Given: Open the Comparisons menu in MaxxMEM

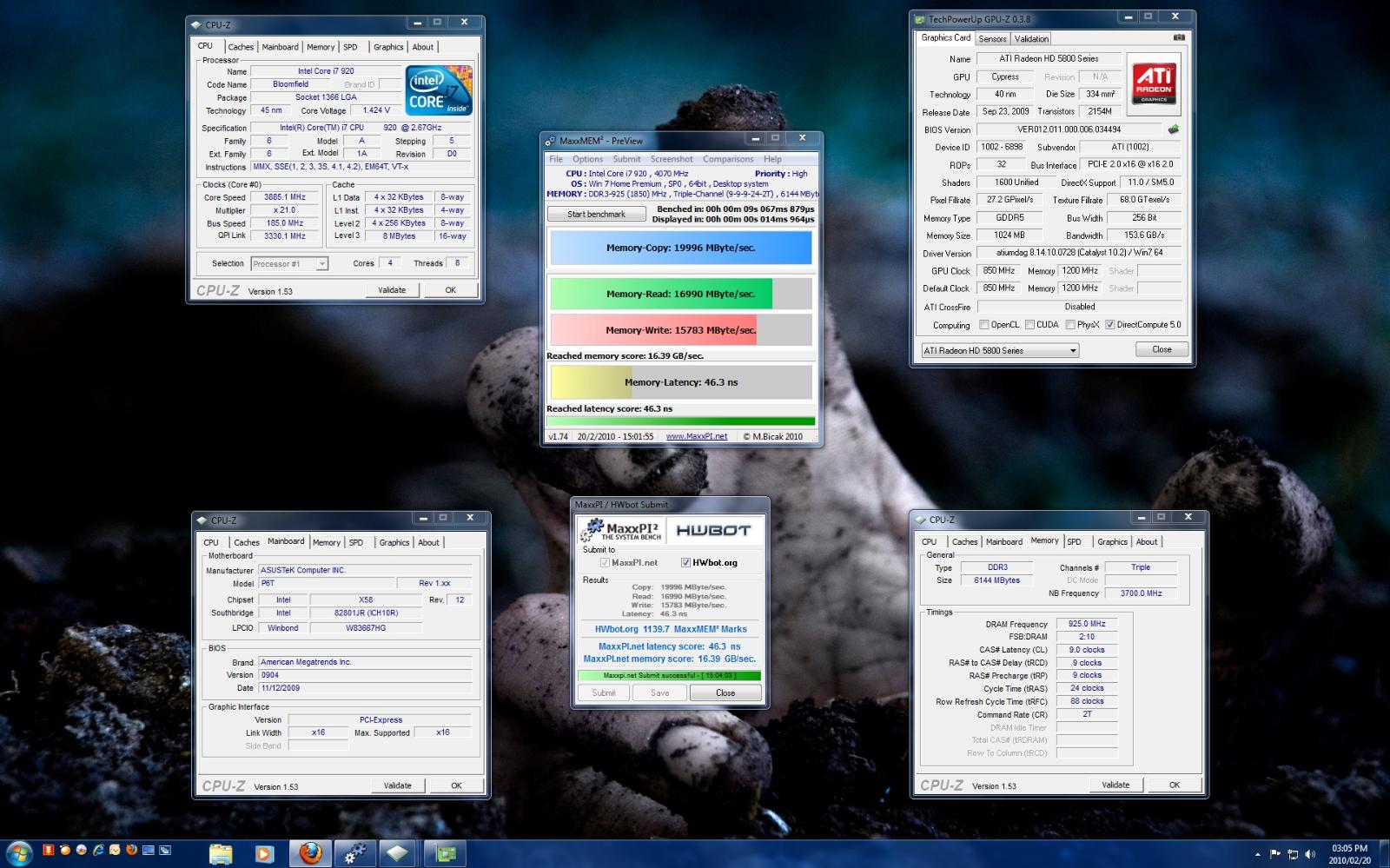Looking at the screenshot, I should tap(728, 159).
